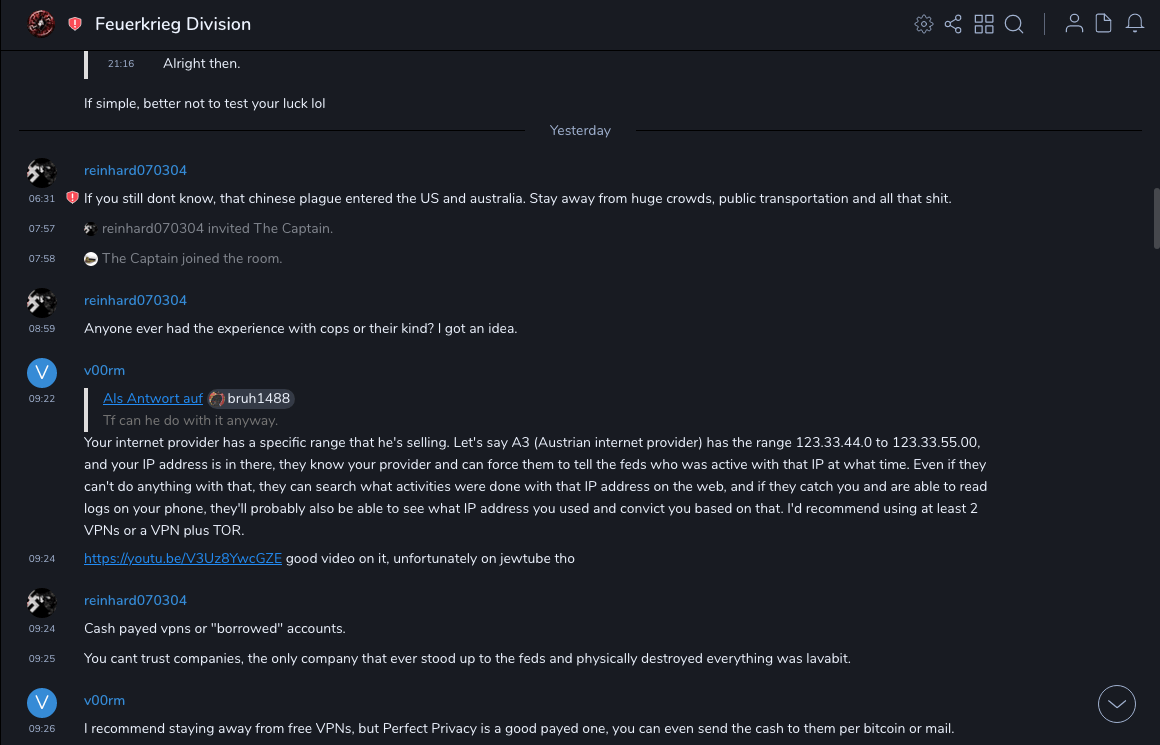Click the room avatar in the header
This screenshot has width=1160, height=745.
(x=41, y=24)
